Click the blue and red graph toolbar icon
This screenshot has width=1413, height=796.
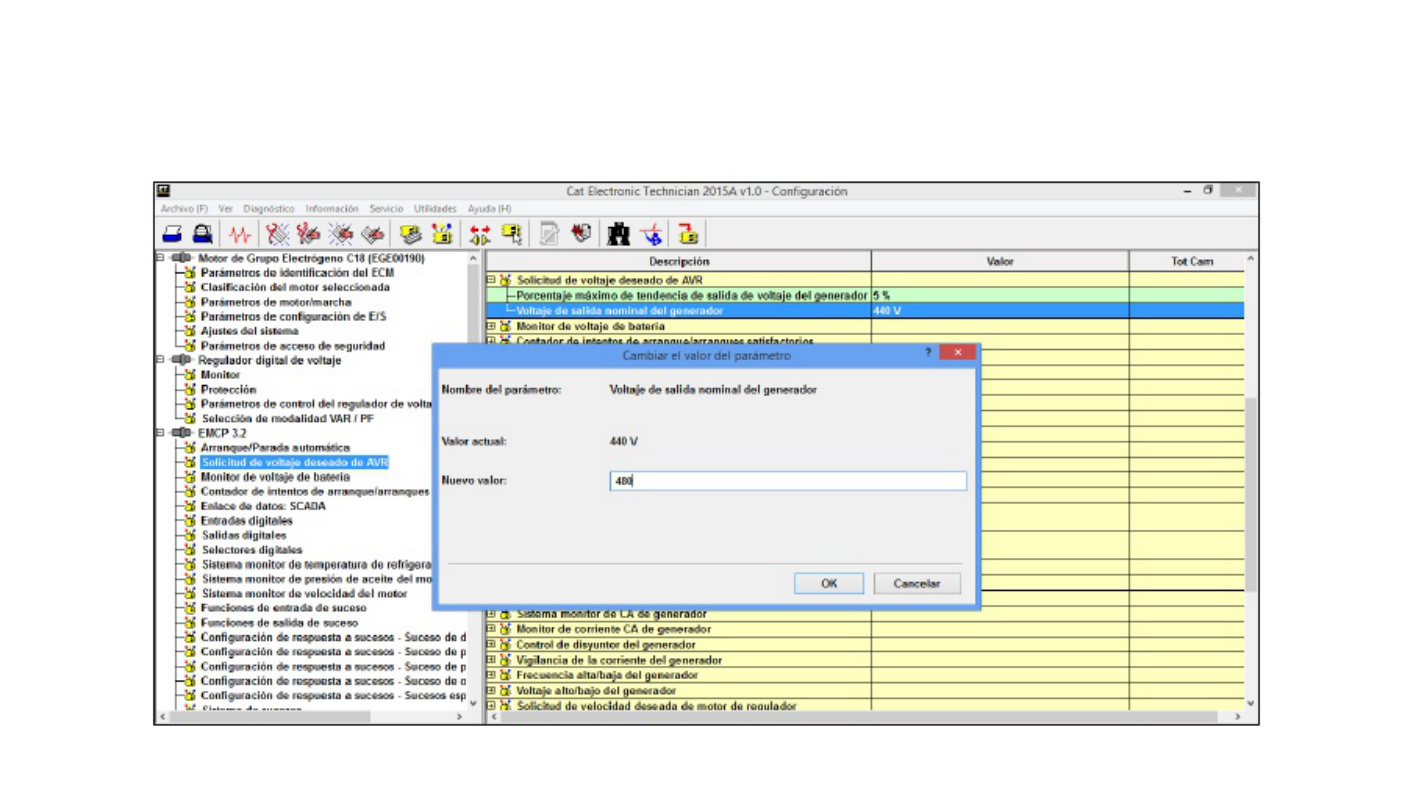click(x=652, y=234)
